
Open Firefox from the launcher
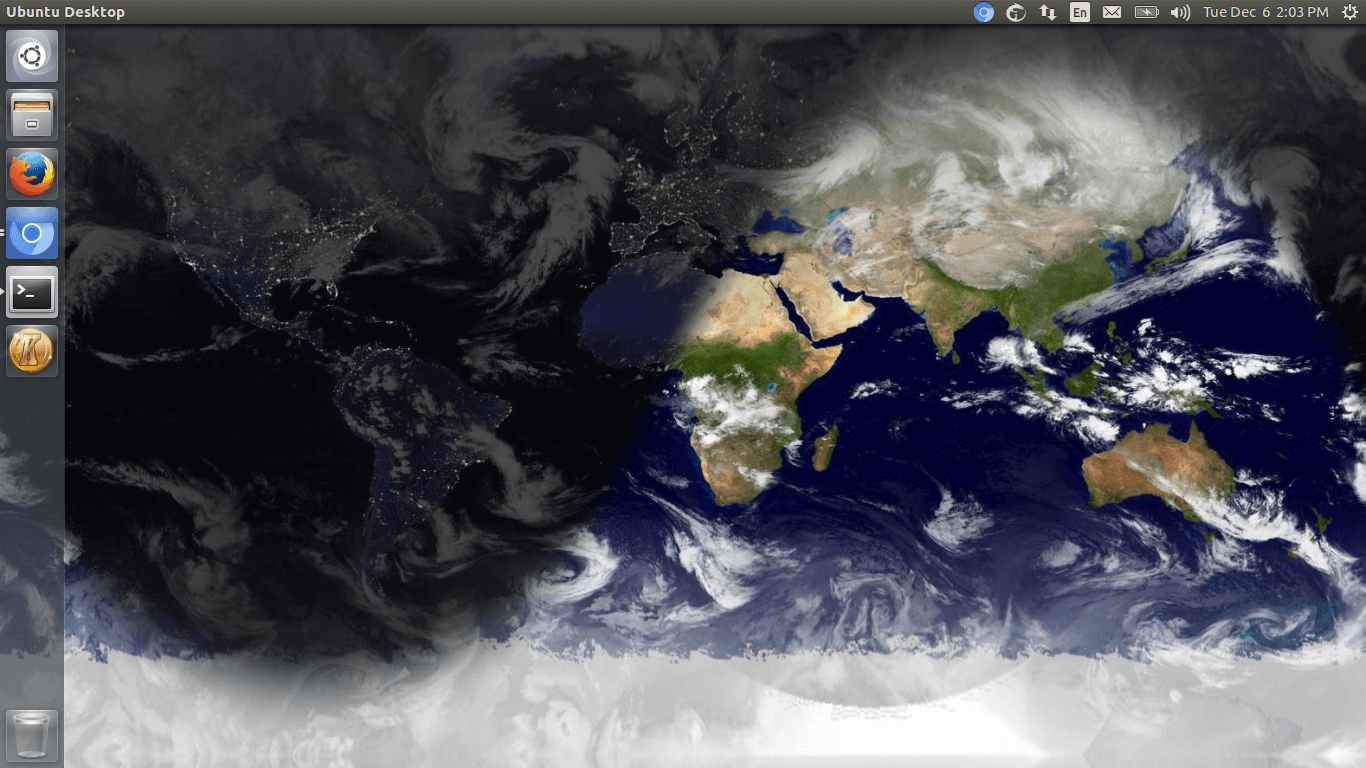[x=31, y=173]
